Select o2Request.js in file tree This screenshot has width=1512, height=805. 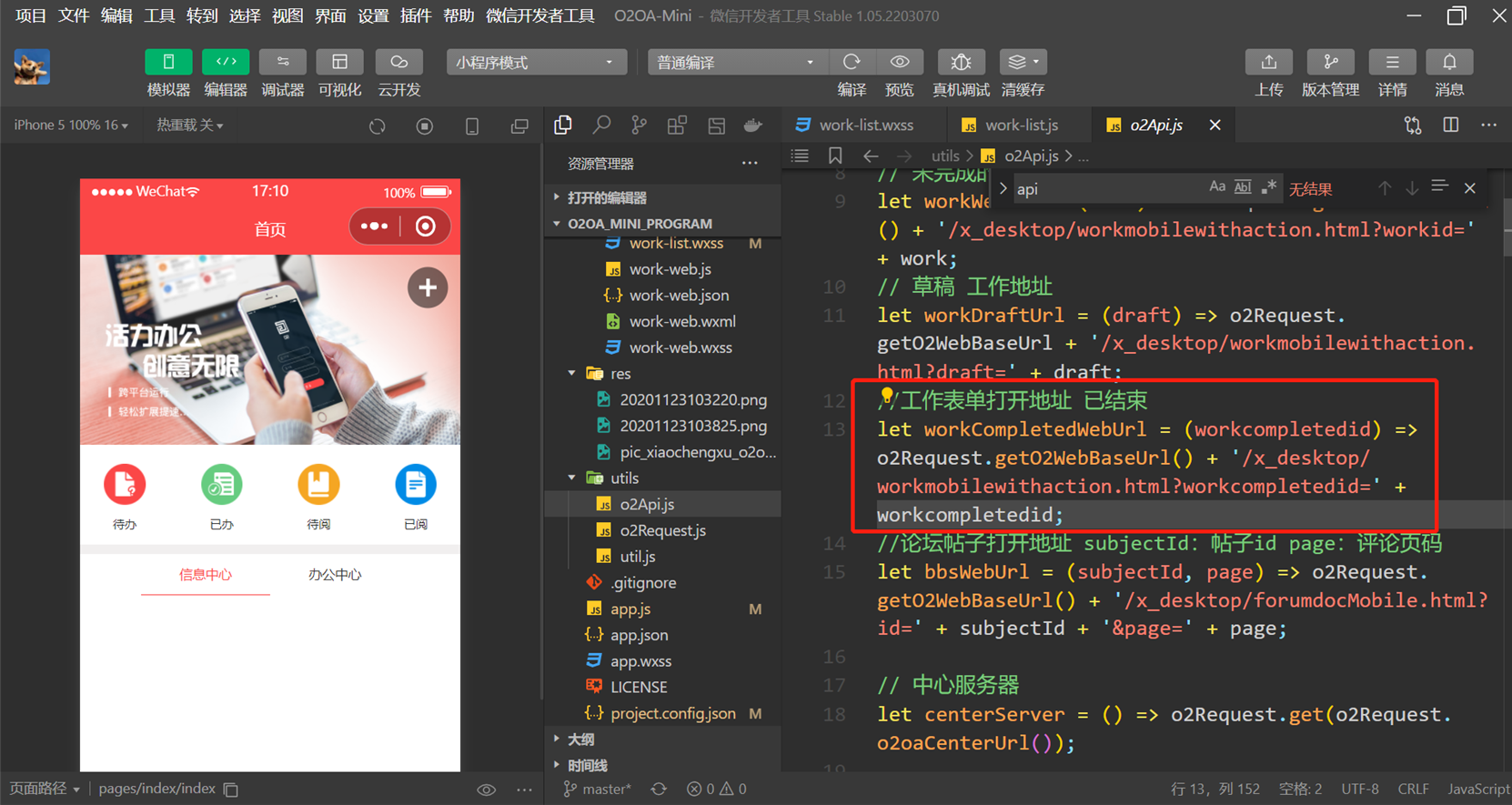(x=662, y=530)
